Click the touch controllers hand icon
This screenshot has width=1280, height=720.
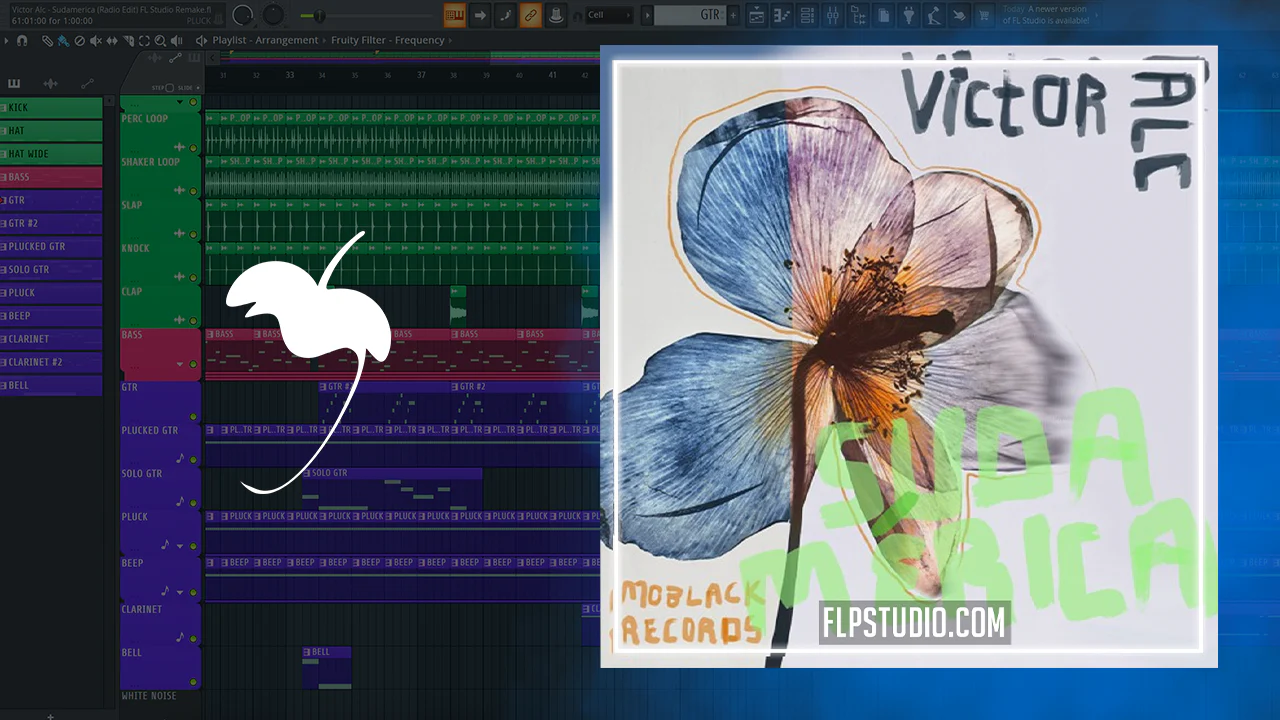click(959, 15)
